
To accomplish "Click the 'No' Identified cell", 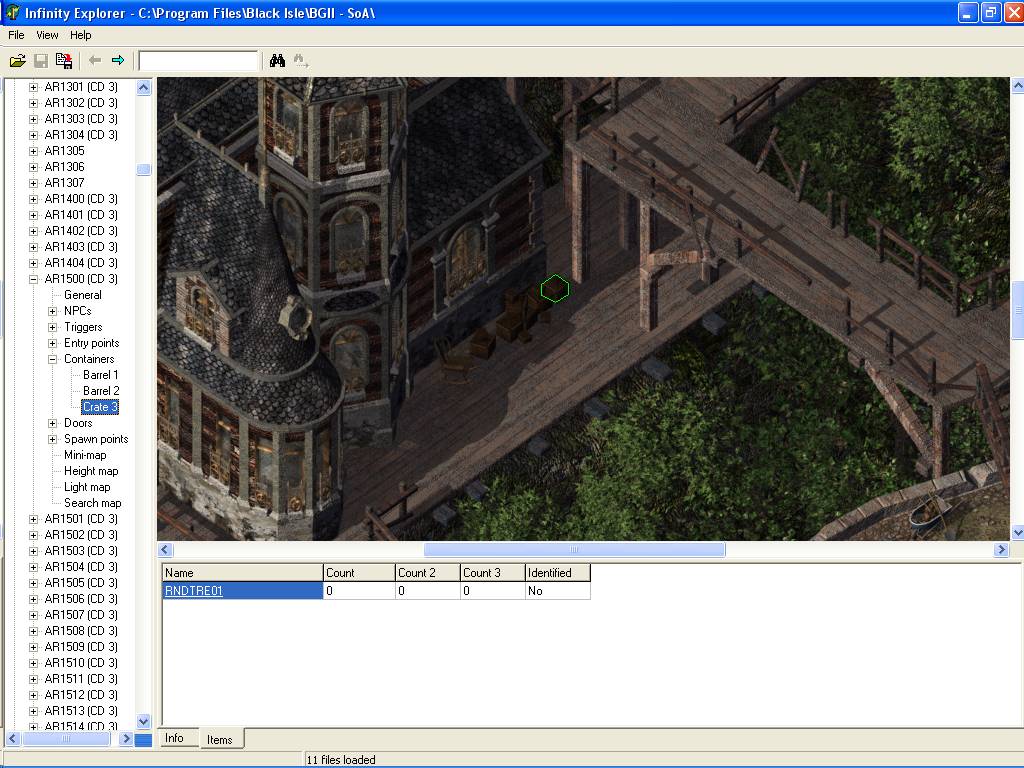I will click(558, 590).
